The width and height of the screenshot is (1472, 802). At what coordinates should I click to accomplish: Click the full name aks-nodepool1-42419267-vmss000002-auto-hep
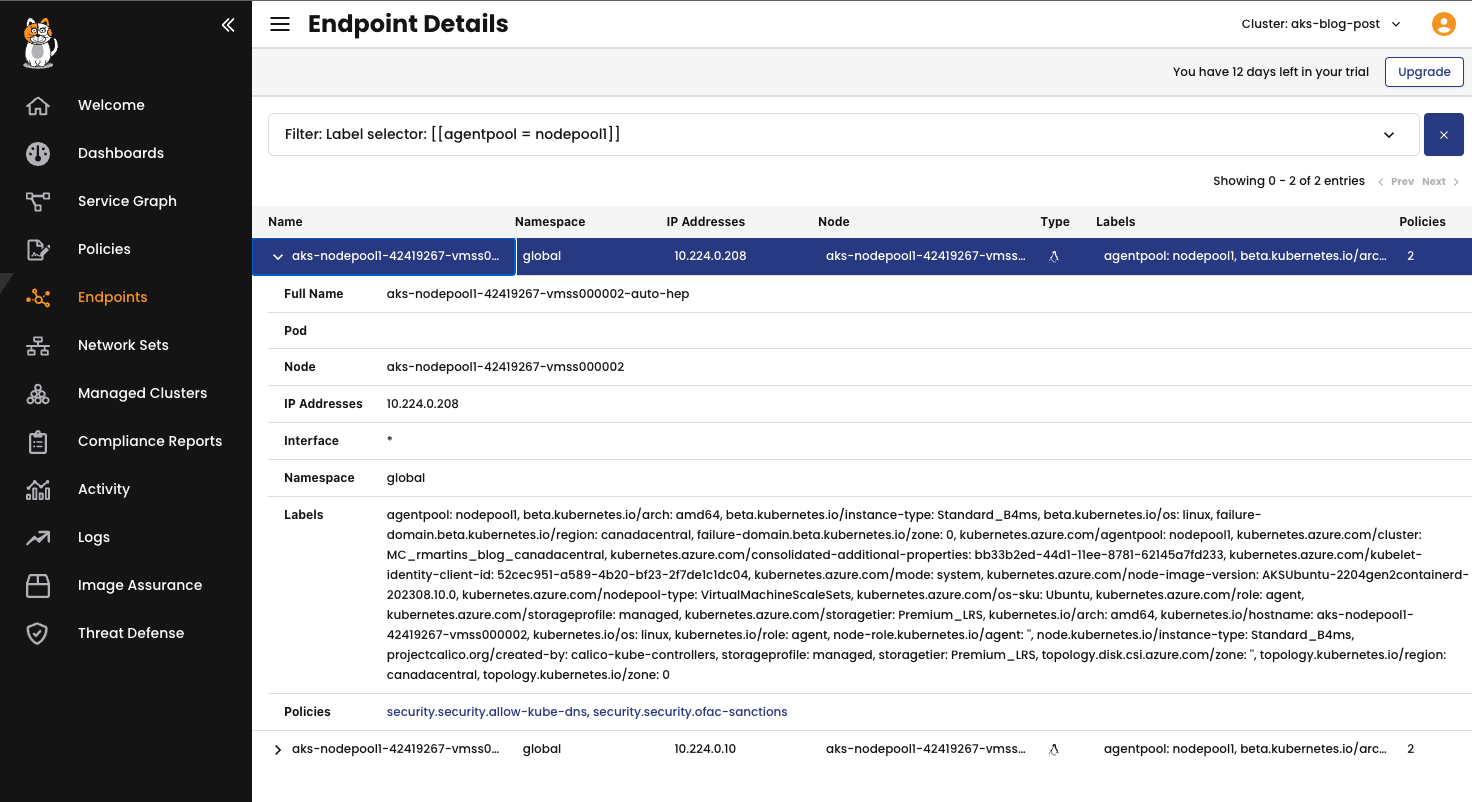(538, 294)
